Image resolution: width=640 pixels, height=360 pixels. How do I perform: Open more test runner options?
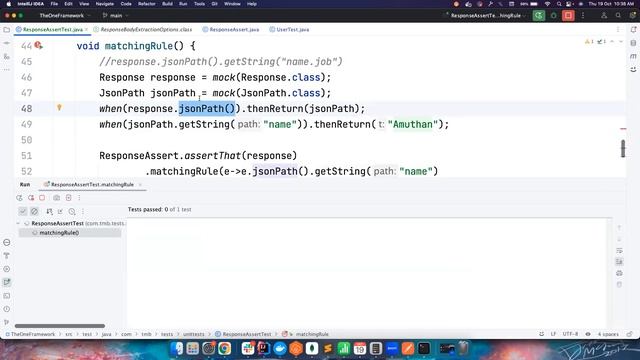[x=83, y=211]
